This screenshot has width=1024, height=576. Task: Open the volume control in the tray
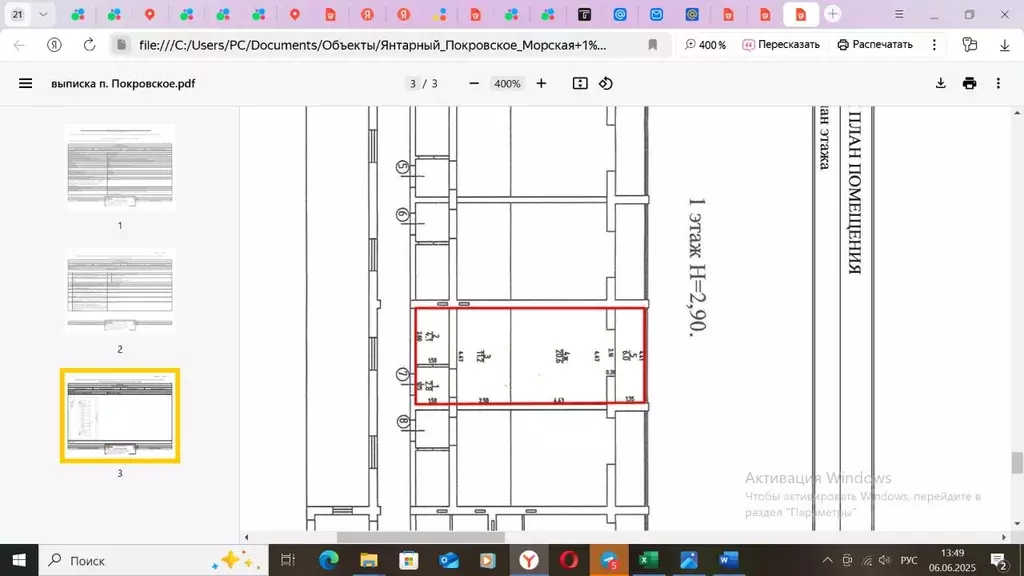coord(885,560)
